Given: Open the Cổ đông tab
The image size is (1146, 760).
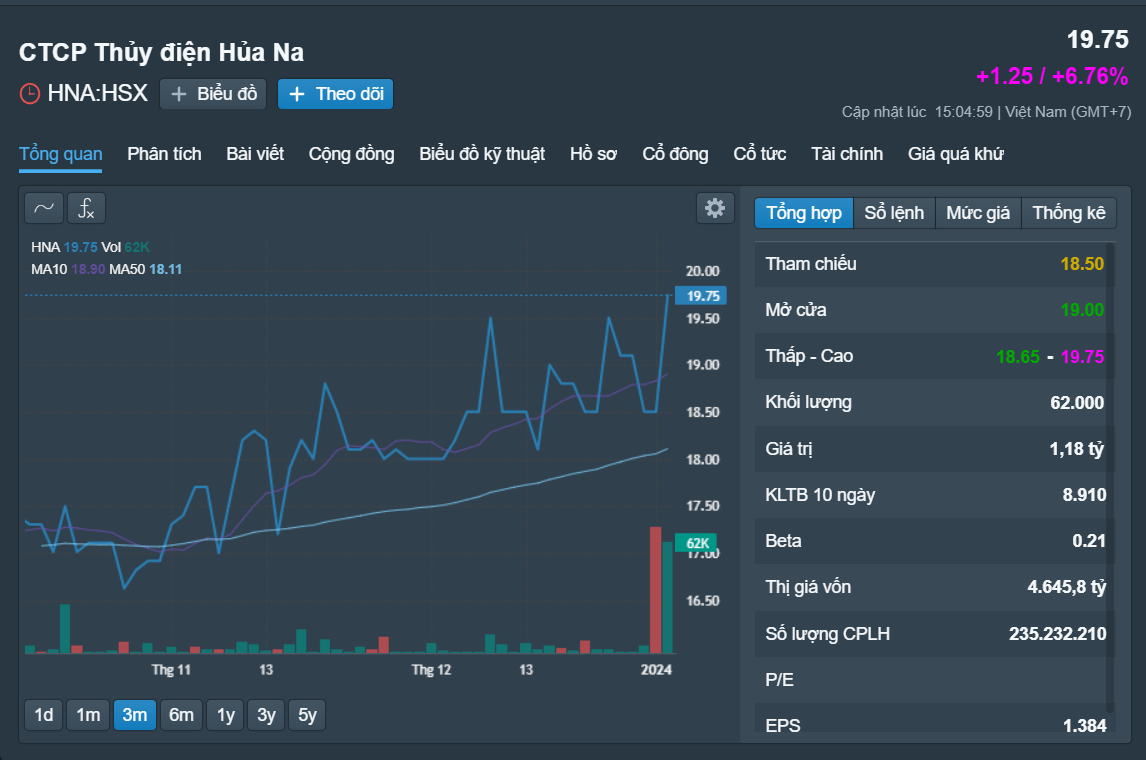Looking at the screenshot, I should pyautogui.click(x=675, y=154).
